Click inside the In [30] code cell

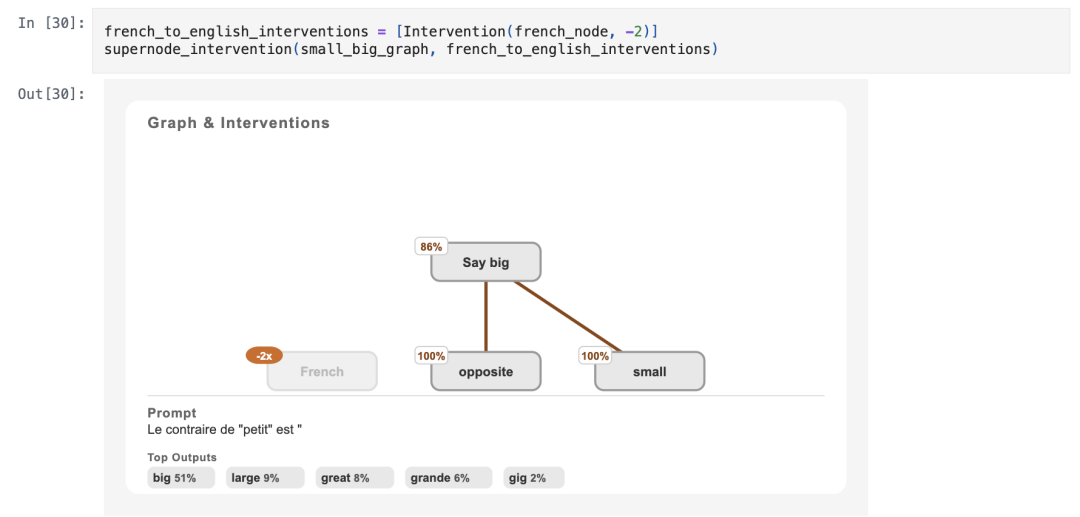point(581,41)
